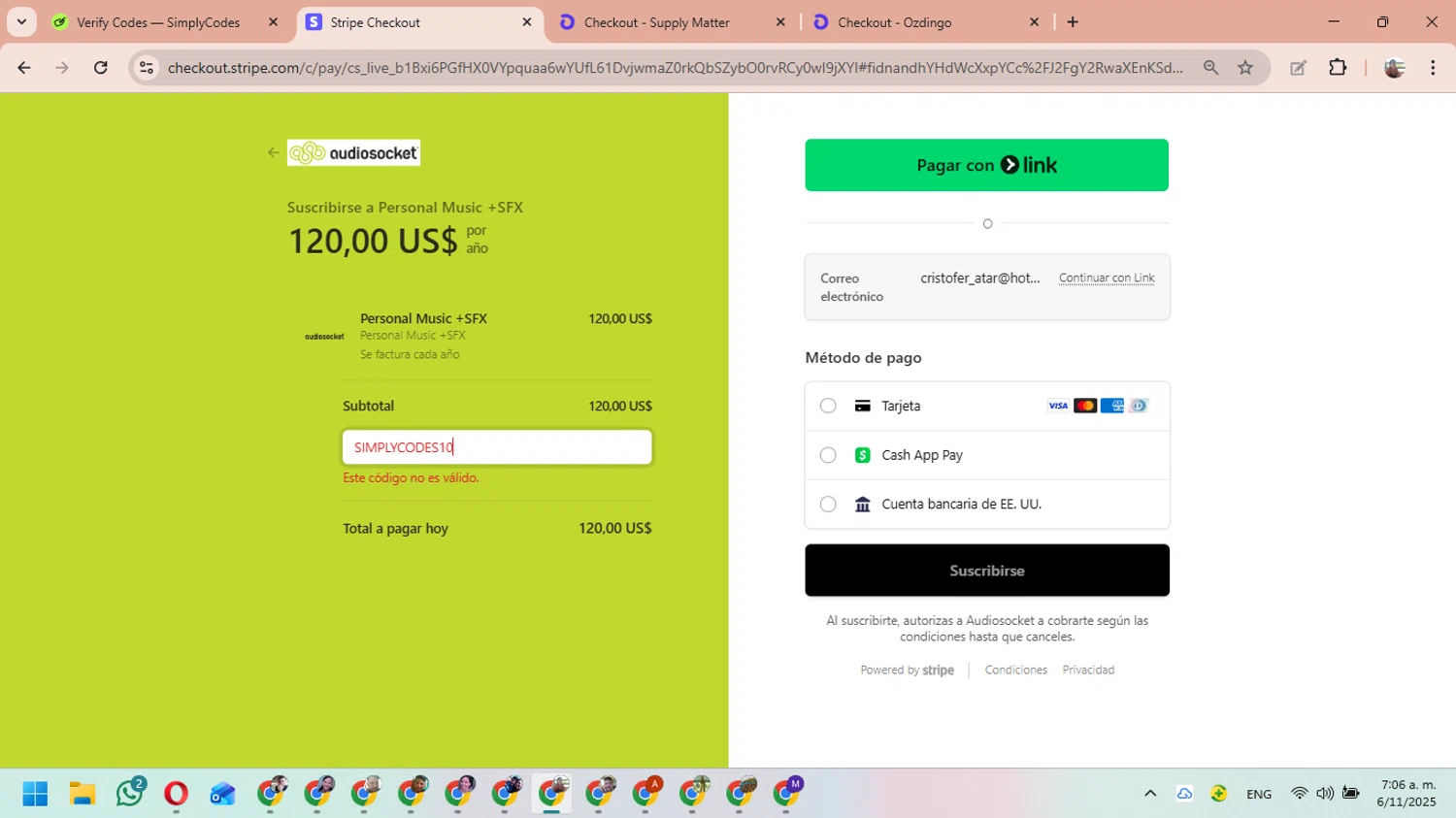Go forward in browser history
1456x818 pixels.
pyautogui.click(x=62, y=68)
